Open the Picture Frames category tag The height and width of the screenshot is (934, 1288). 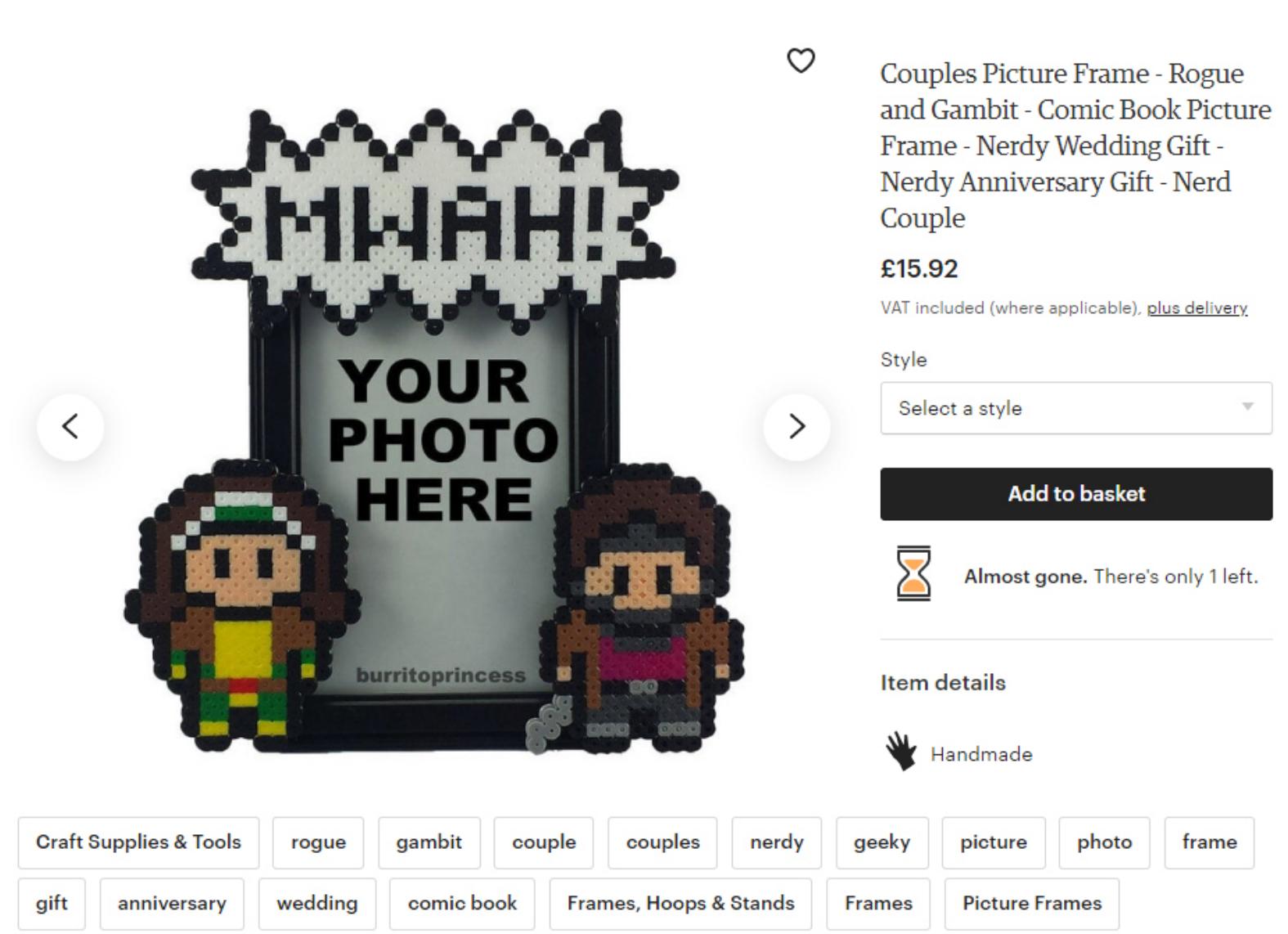tap(1031, 904)
